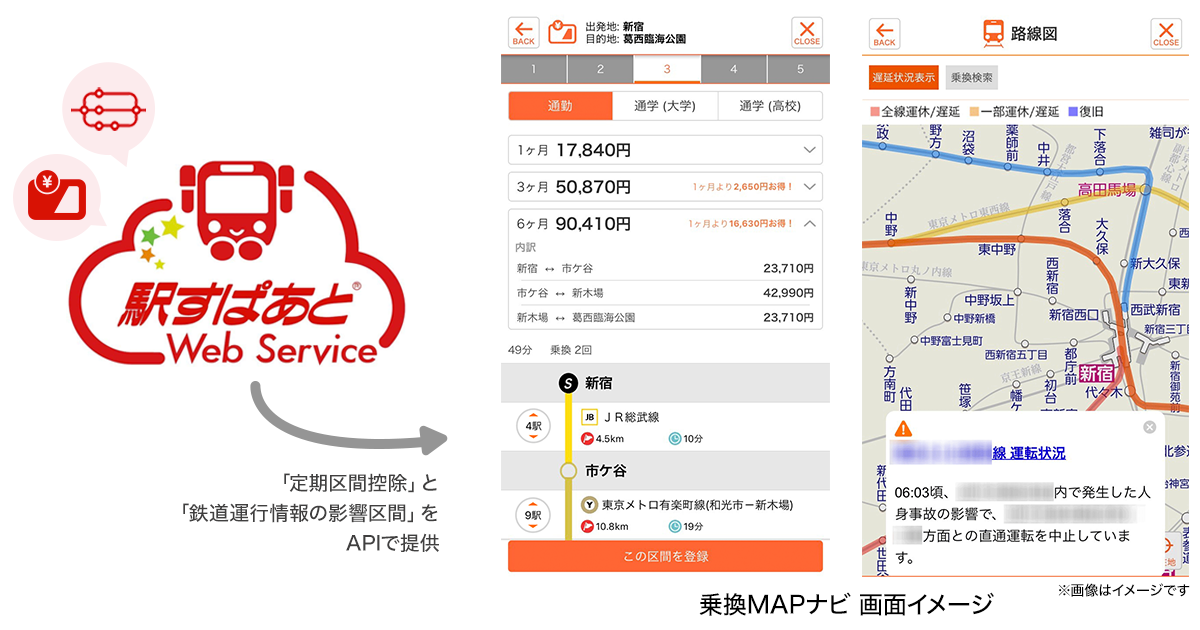Select the 通学 (高校) pass type
Viewport: 1200px width, 630px height.
coord(770,106)
